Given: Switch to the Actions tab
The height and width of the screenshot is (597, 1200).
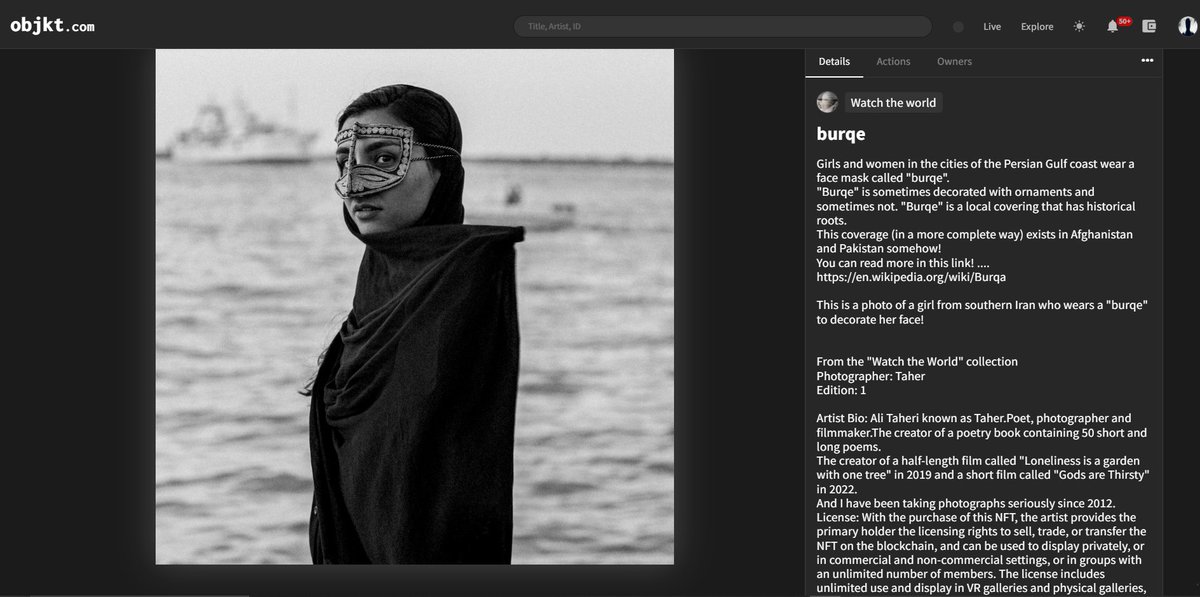Looking at the screenshot, I should point(893,61).
